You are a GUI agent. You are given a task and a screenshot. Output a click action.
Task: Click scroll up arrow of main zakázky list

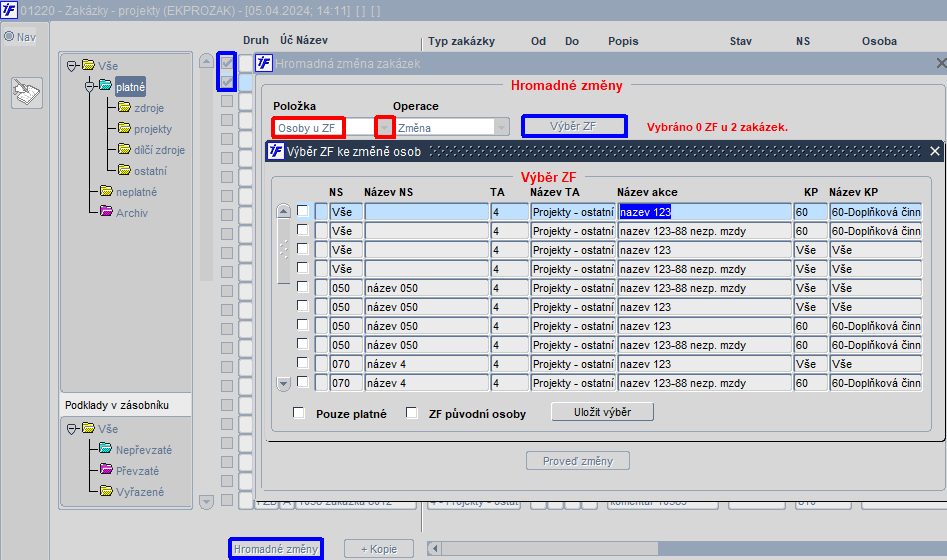[206, 61]
